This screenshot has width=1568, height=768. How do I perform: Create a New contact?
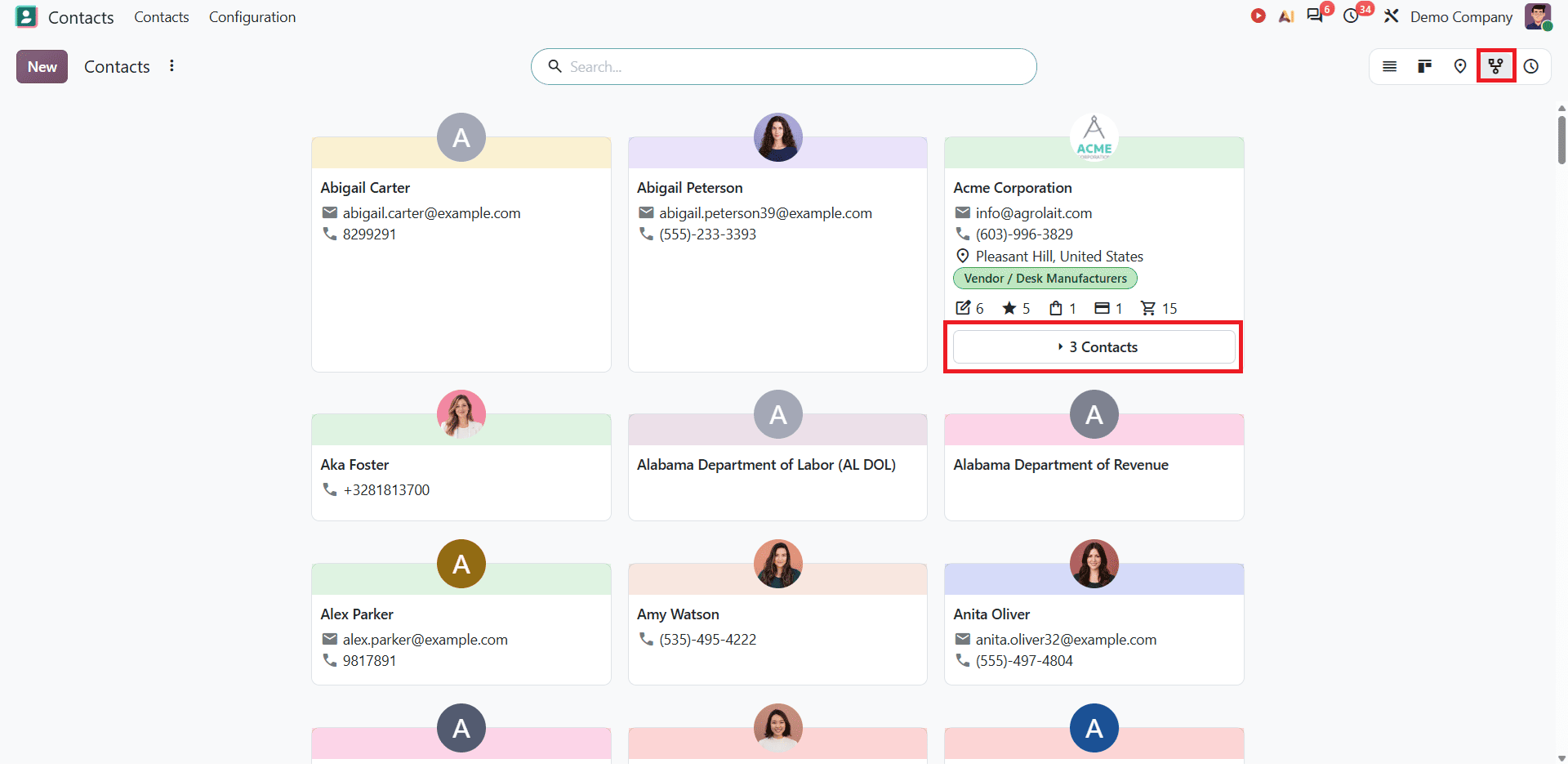42,67
